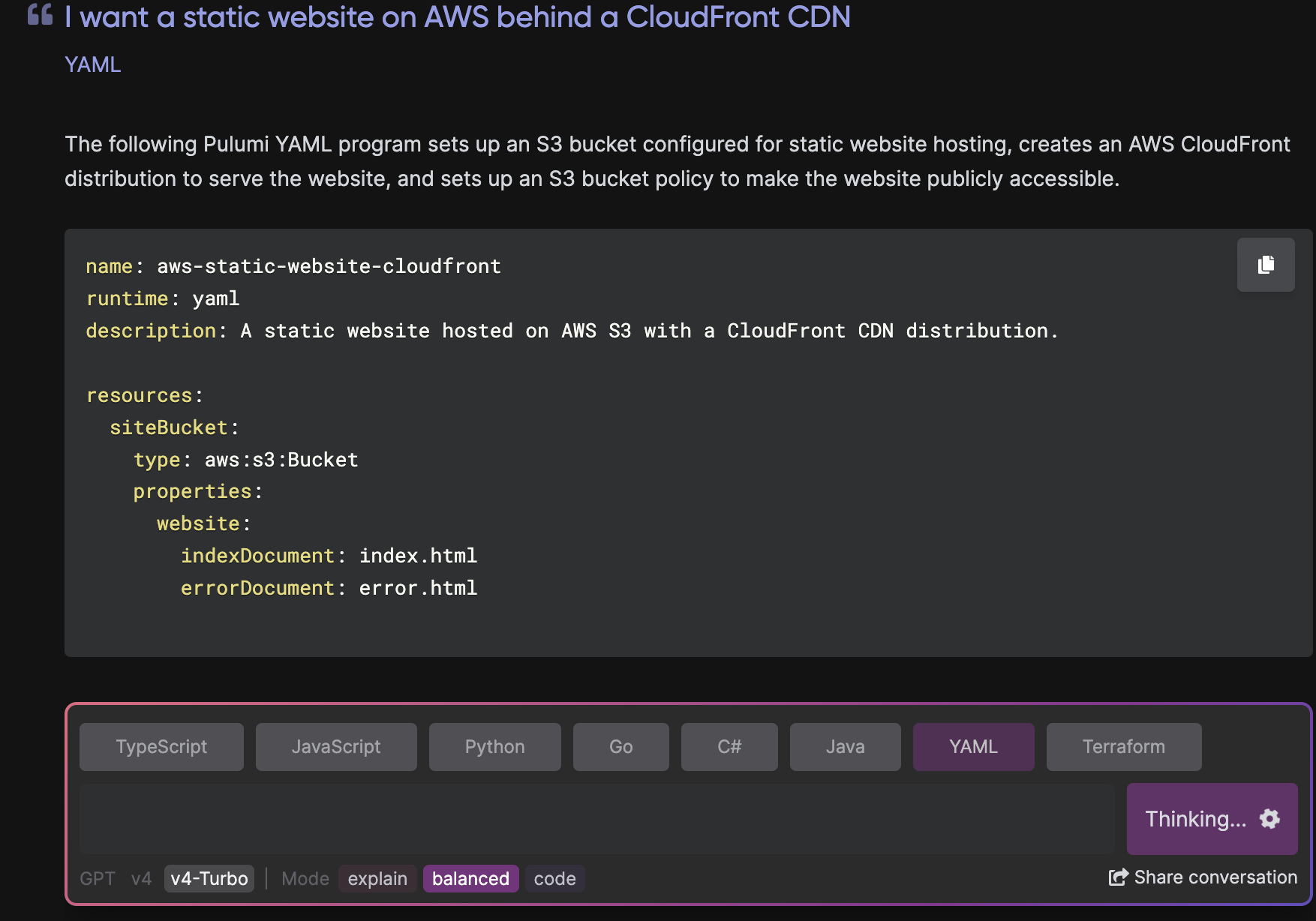Switch output language to Python
This screenshot has width=1316, height=921.
pyautogui.click(x=495, y=747)
